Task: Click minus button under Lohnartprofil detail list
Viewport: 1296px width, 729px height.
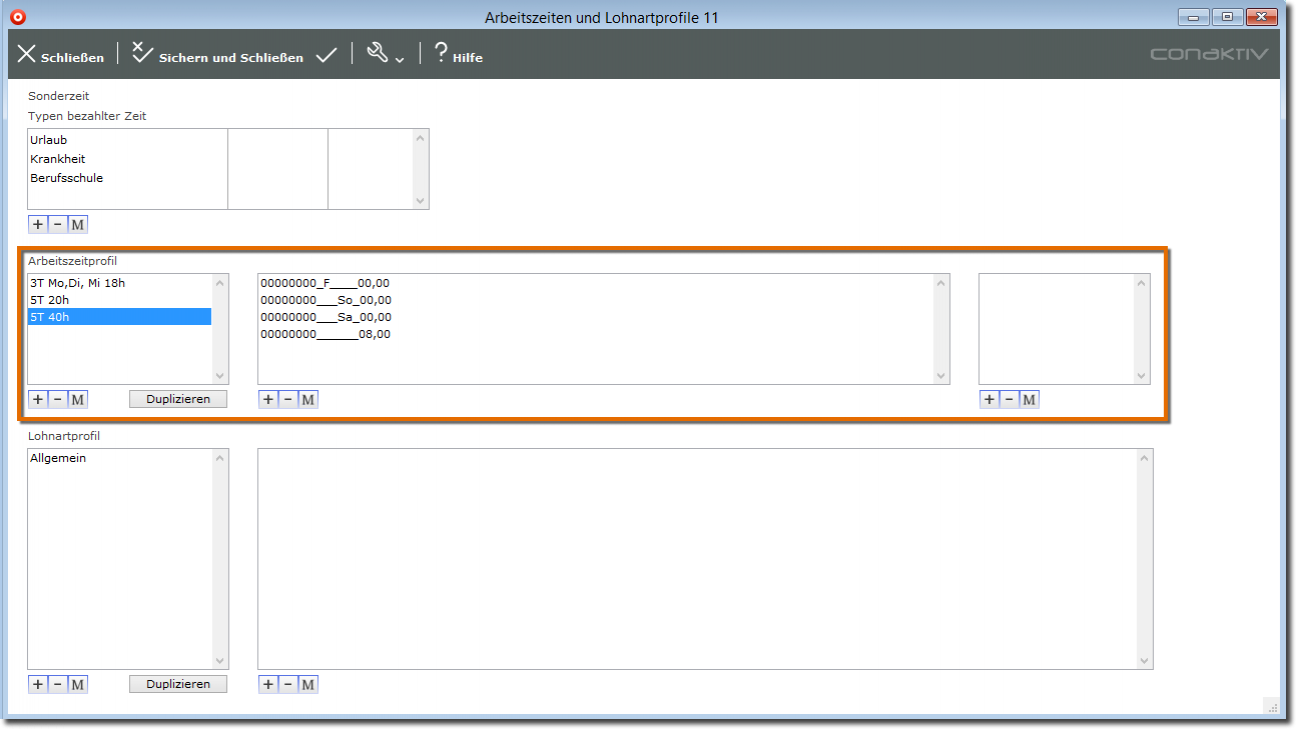Action: point(288,684)
